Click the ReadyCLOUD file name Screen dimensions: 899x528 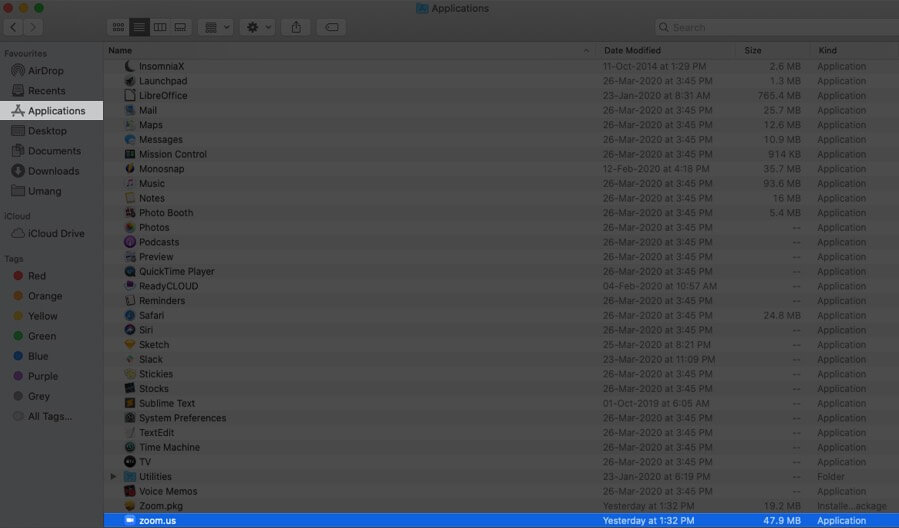(169, 286)
